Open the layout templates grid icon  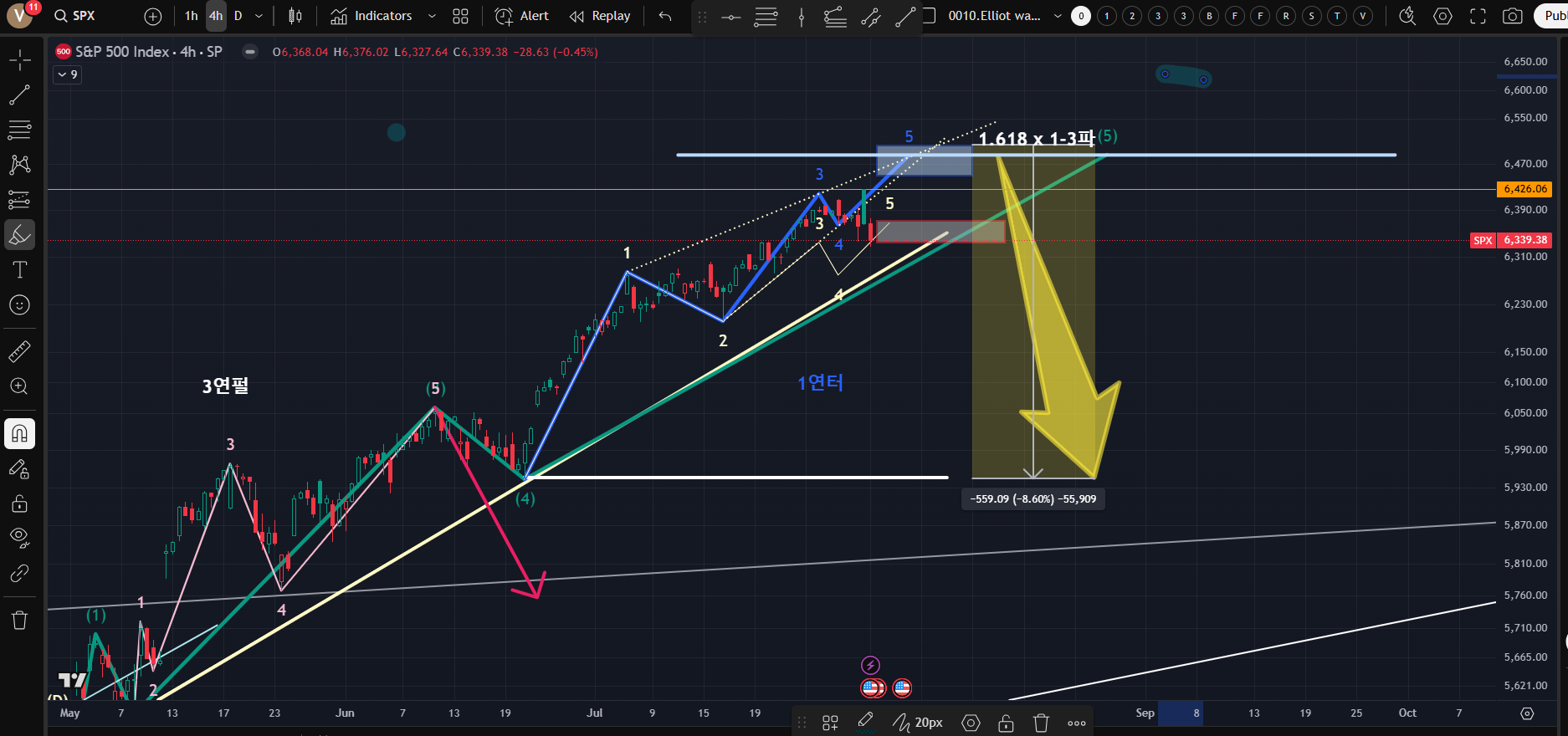click(460, 16)
